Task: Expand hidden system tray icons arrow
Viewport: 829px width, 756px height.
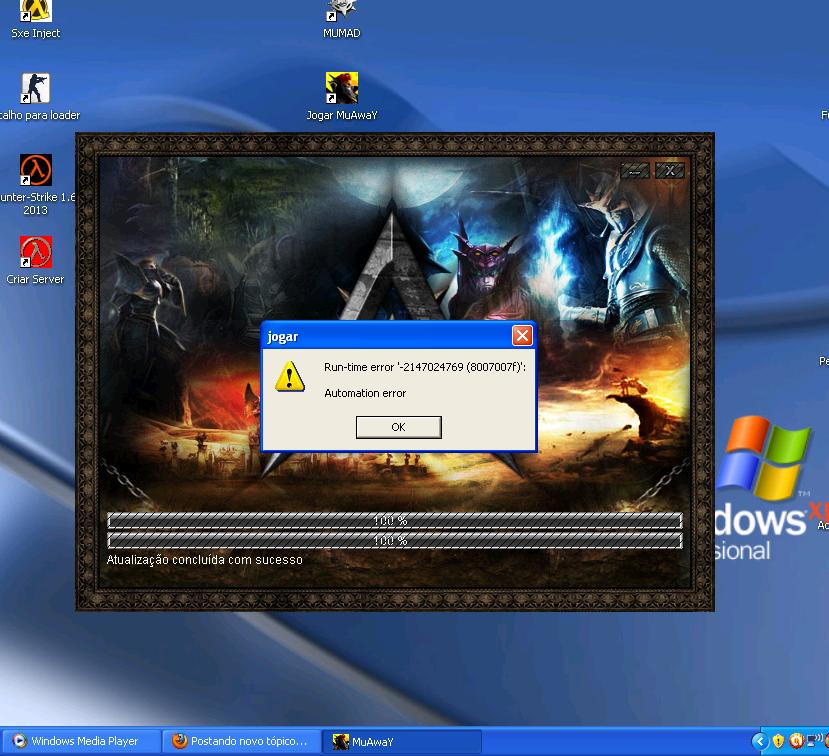Action: coord(760,741)
